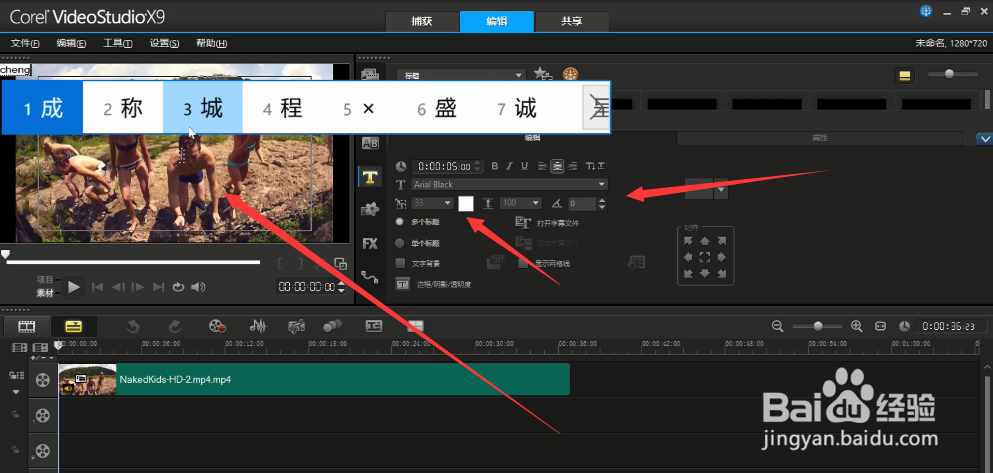Open the Graphic library icon
The width and height of the screenshot is (993, 473).
tap(370, 210)
